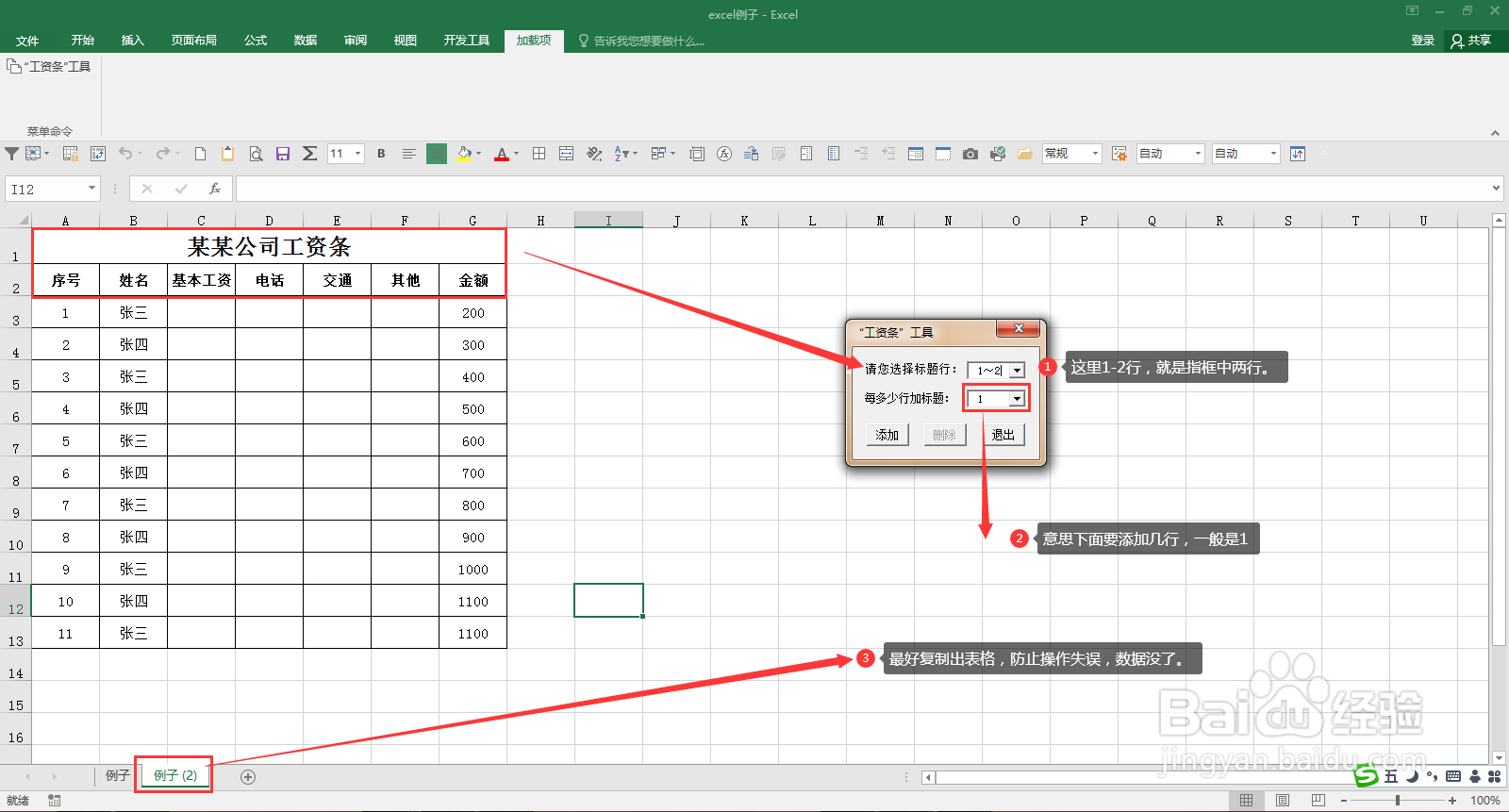This screenshot has width=1509, height=812.
Task: Open the font size 11 dropdown
Action: (x=357, y=154)
